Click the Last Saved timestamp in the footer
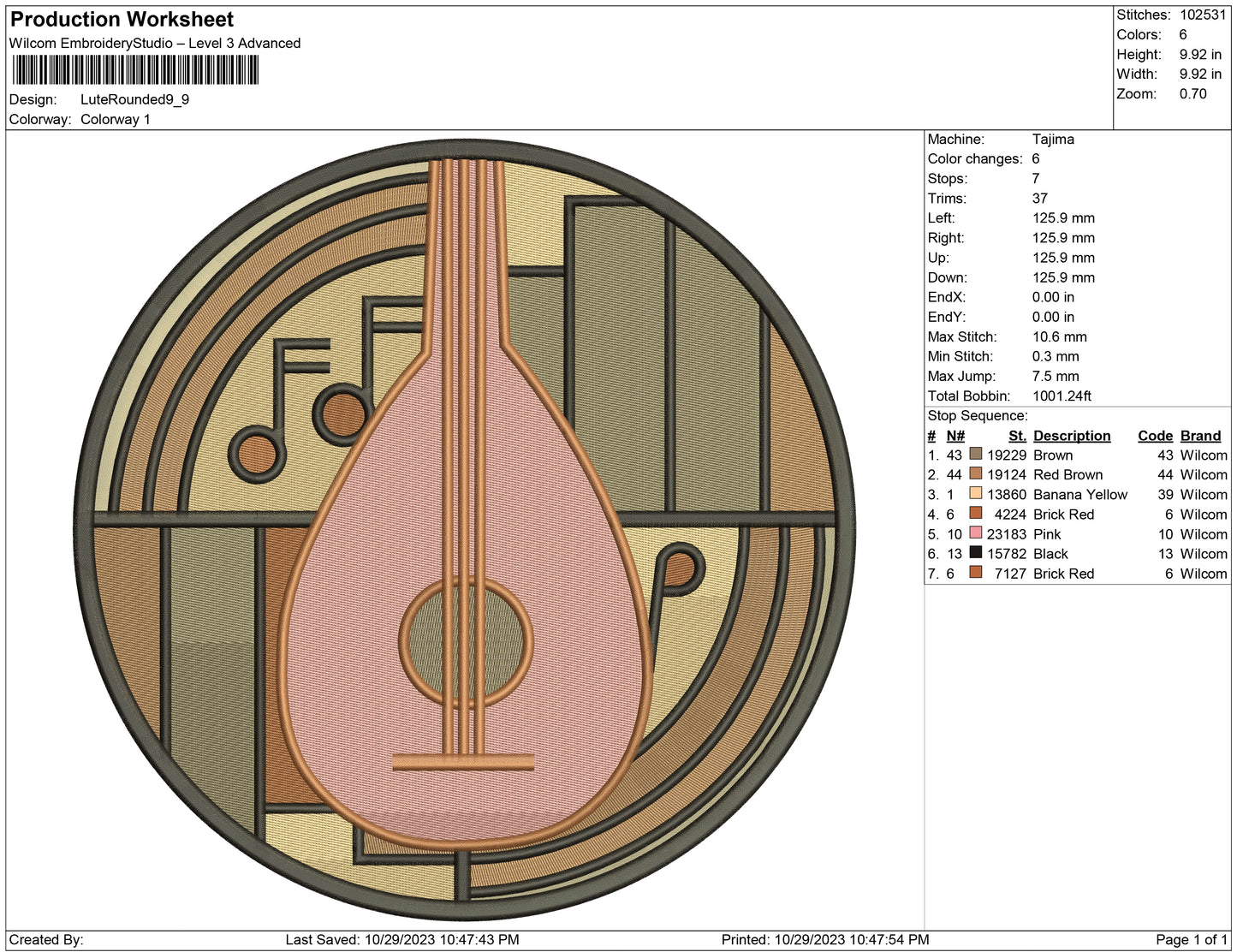 click(403, 937)
